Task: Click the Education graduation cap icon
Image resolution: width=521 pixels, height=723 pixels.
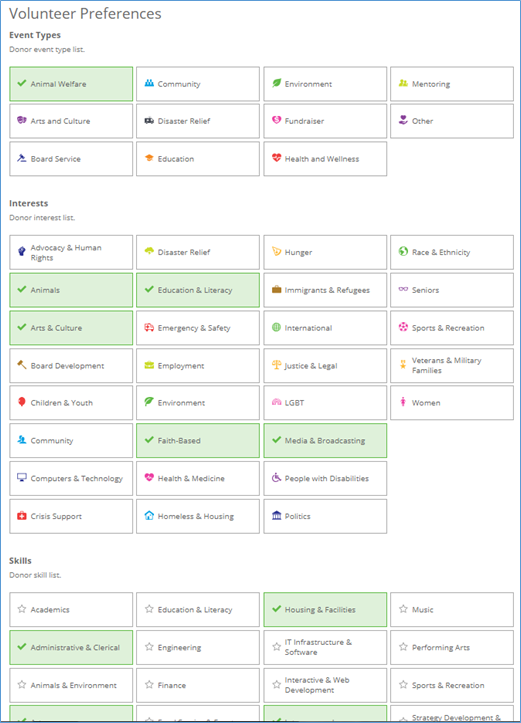Action: tap(149, 158)
